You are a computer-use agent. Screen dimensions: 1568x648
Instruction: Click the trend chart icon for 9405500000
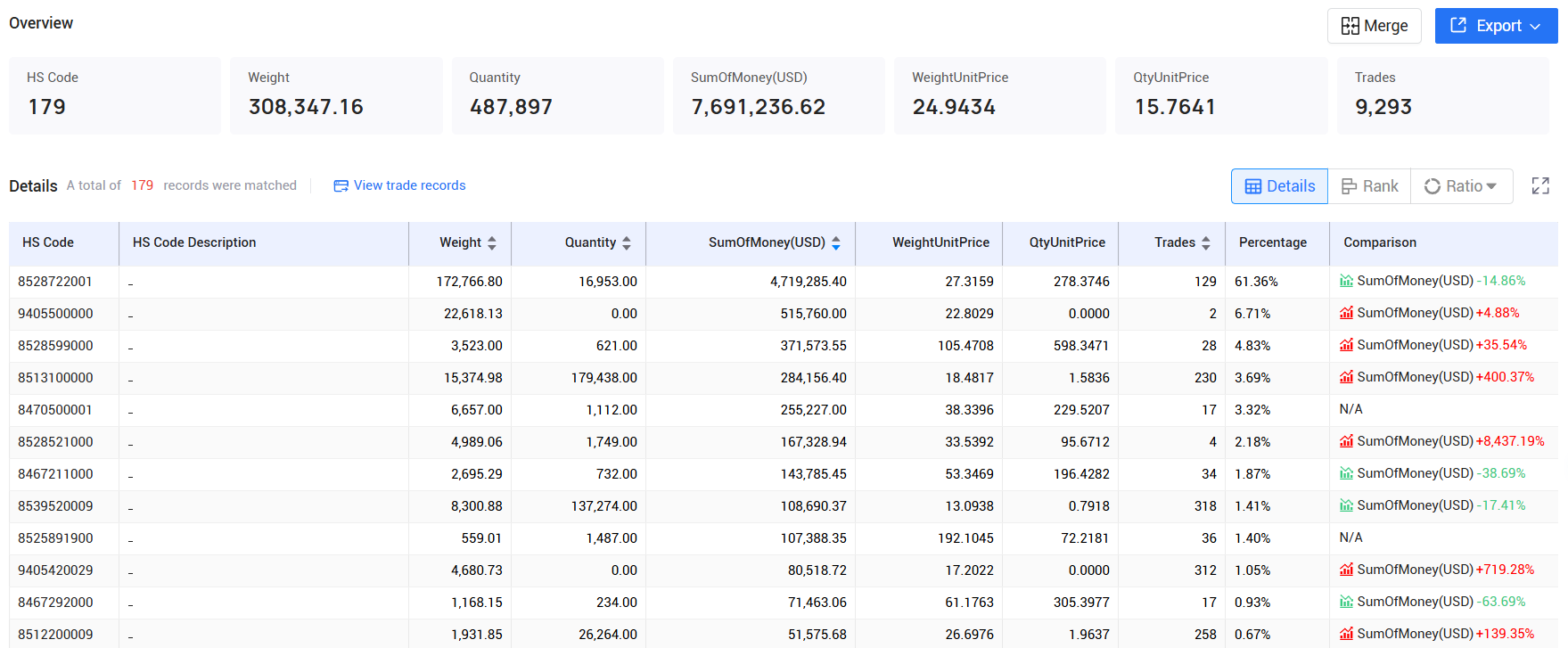point(1346,313)
